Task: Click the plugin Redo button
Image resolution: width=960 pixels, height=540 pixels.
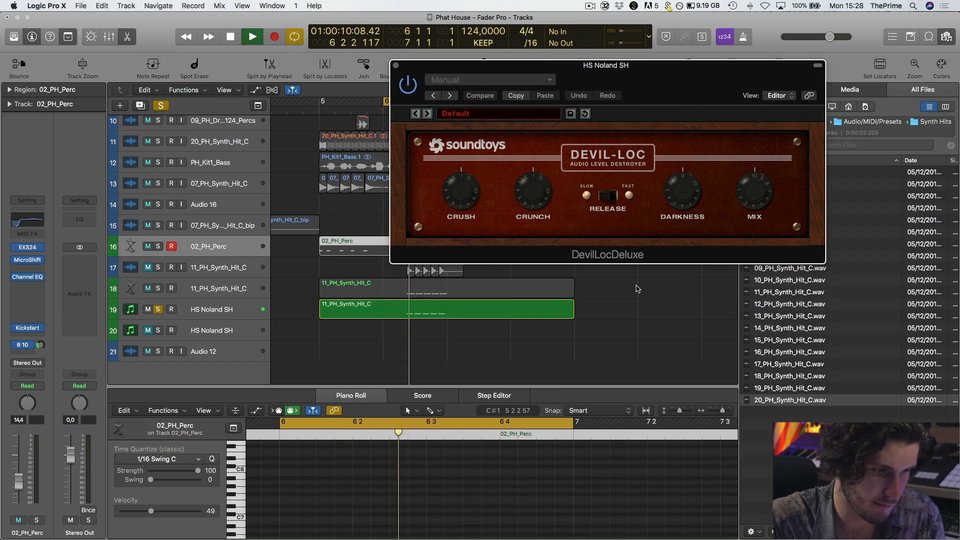Action: pos(607,96)
